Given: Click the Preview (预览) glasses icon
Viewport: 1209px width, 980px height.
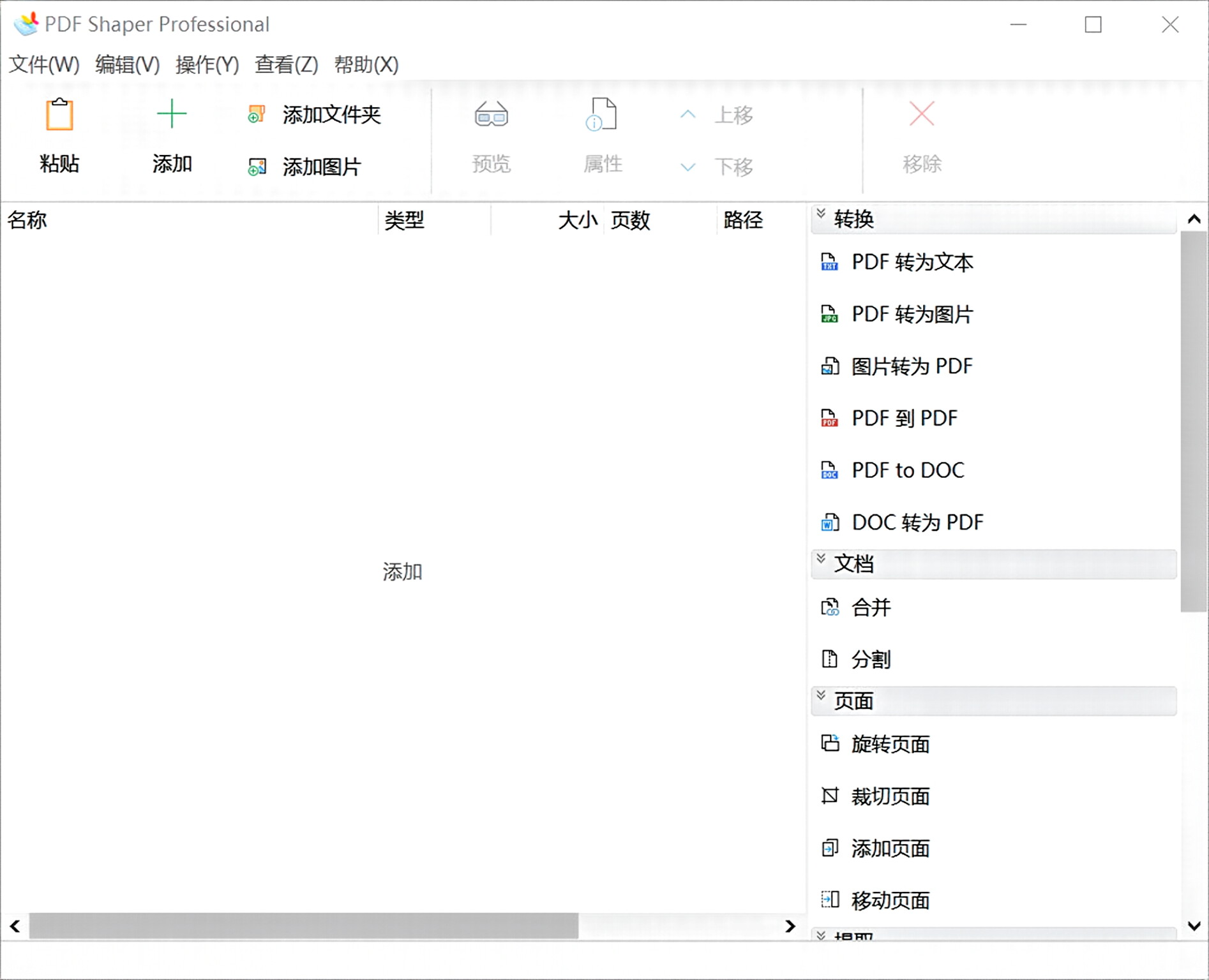Looking at the screenshot, I should (491, 115).
